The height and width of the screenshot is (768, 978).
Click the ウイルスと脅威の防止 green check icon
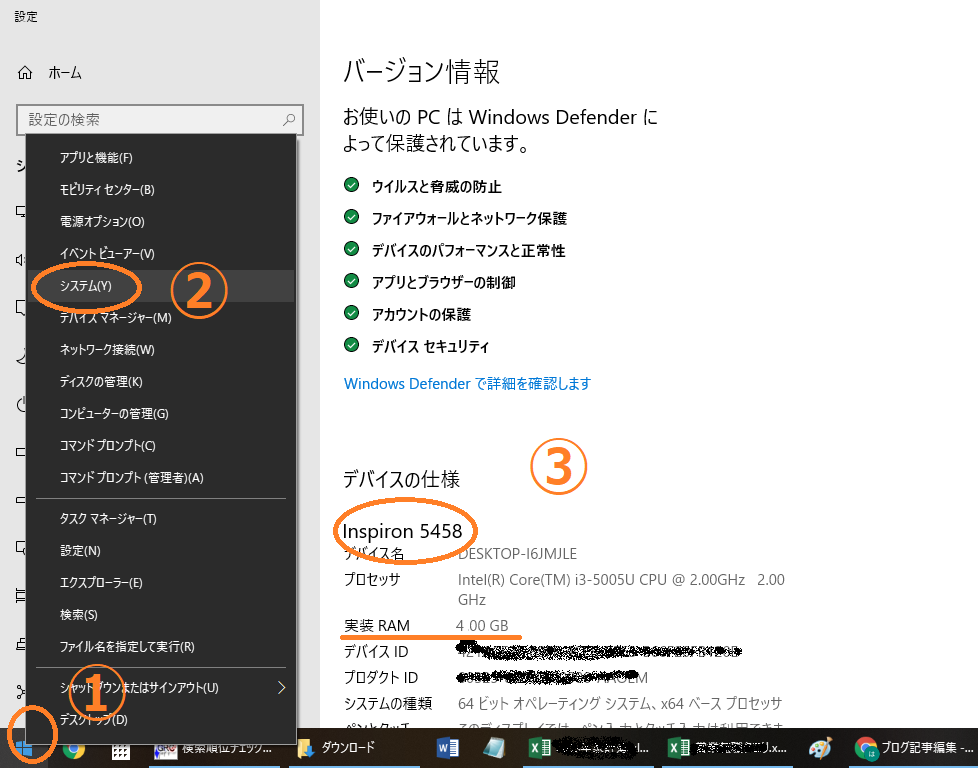click(352, 185)
